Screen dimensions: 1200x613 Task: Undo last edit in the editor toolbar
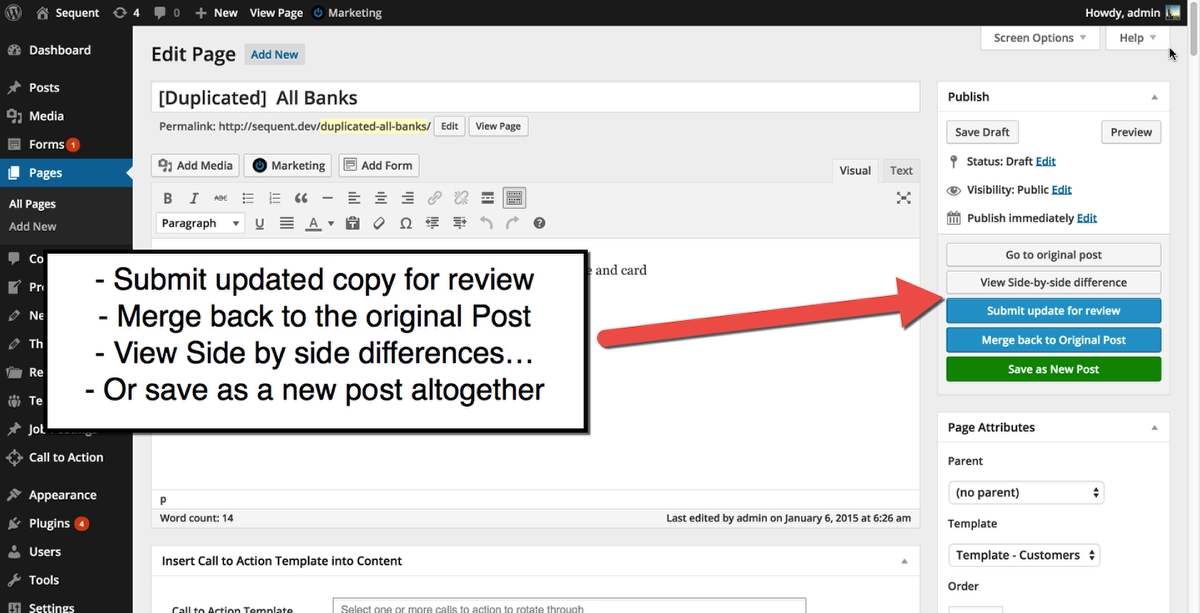coord(486,223)
